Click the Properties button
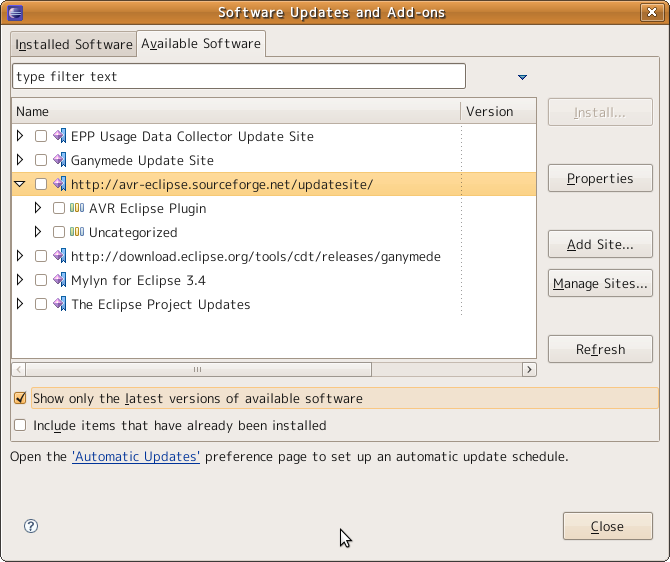This screenshot has height=562, width=670. tap(600, 178)
